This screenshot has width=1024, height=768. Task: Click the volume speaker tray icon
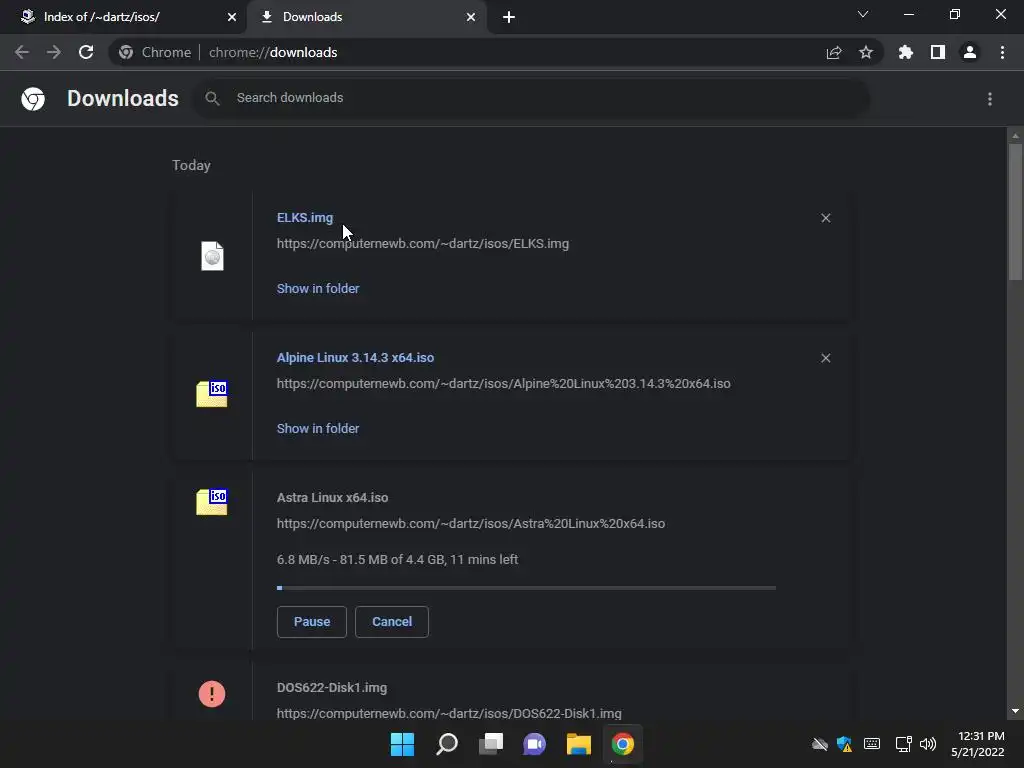tap(927, 744)
